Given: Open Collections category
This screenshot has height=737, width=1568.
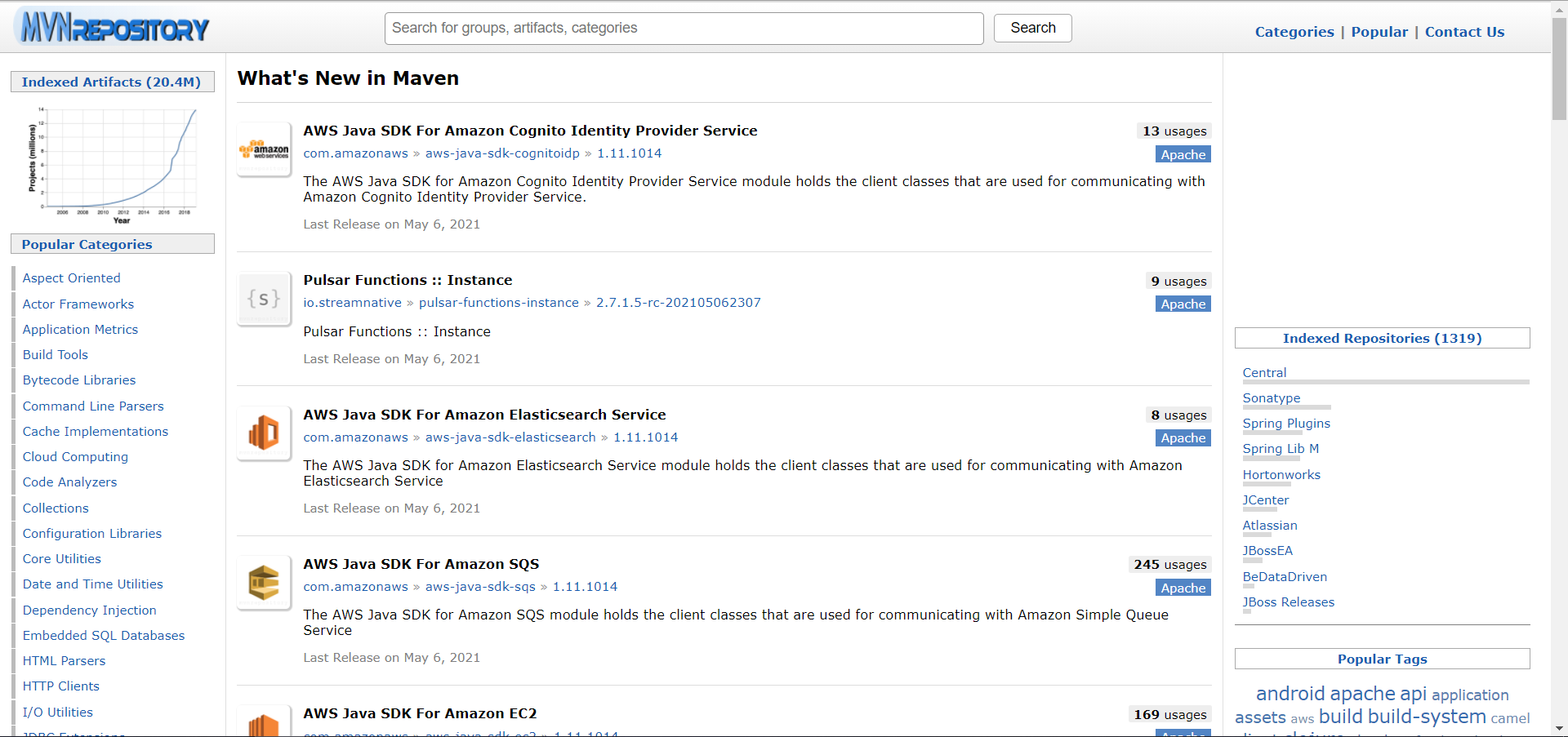Looking at the screenshot, I should point(56,508).
